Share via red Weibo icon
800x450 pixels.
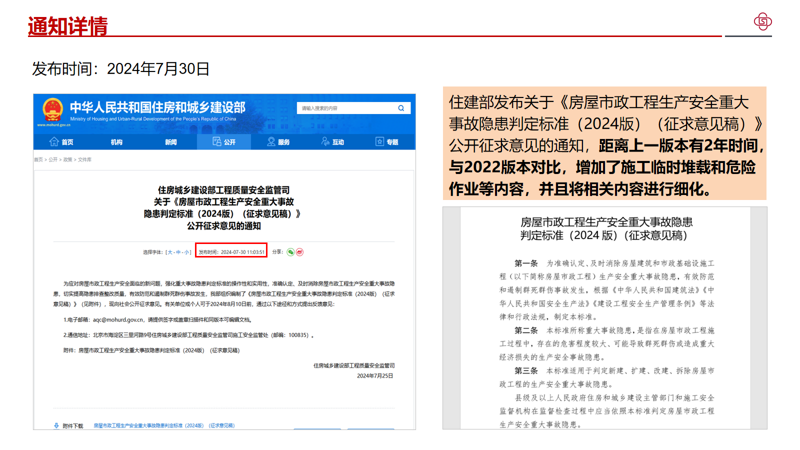pyautogui.click(x=300, y=252)
